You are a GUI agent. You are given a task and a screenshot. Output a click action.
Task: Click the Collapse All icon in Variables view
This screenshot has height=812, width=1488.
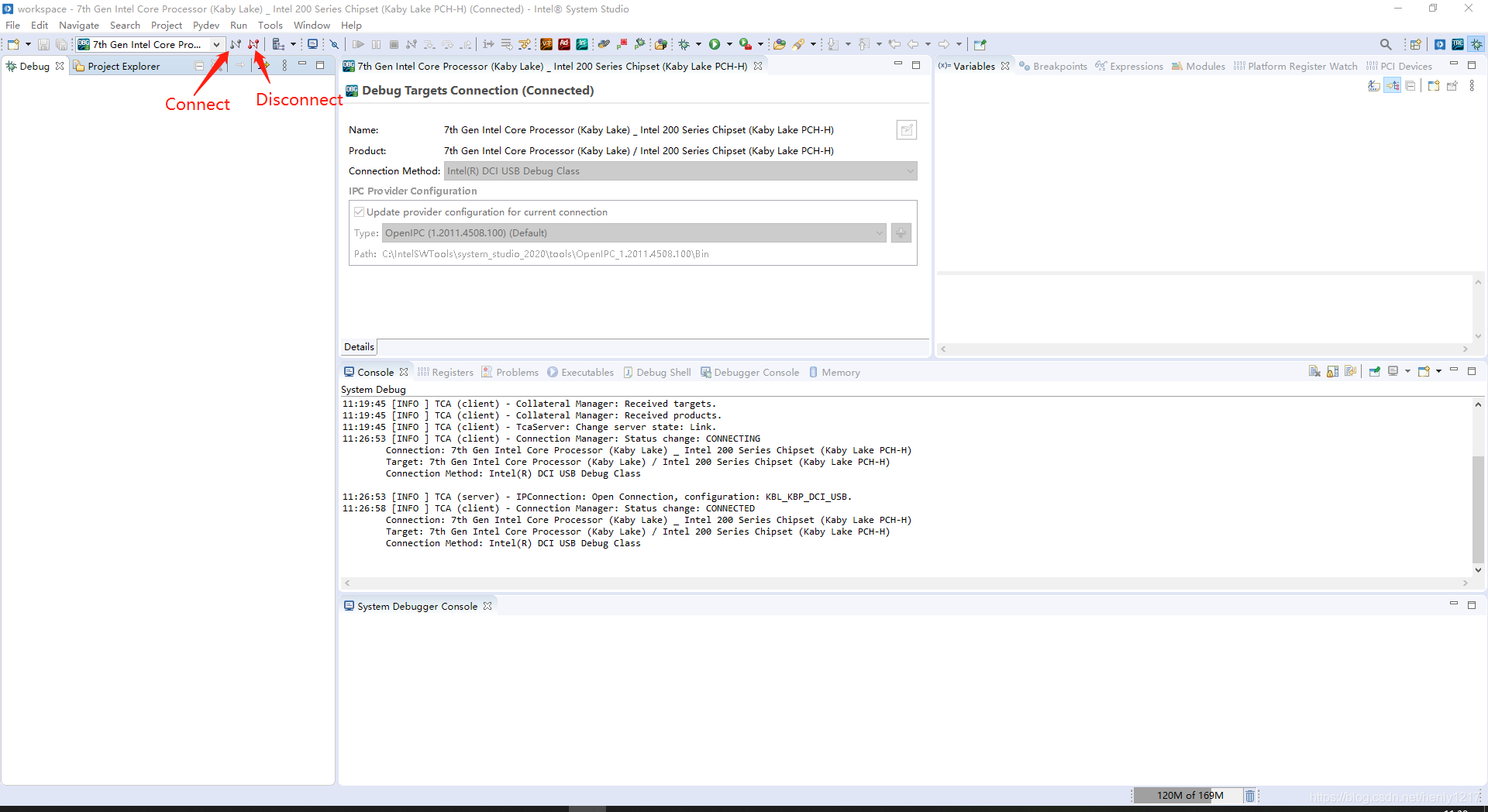(x=1410, y=86)
